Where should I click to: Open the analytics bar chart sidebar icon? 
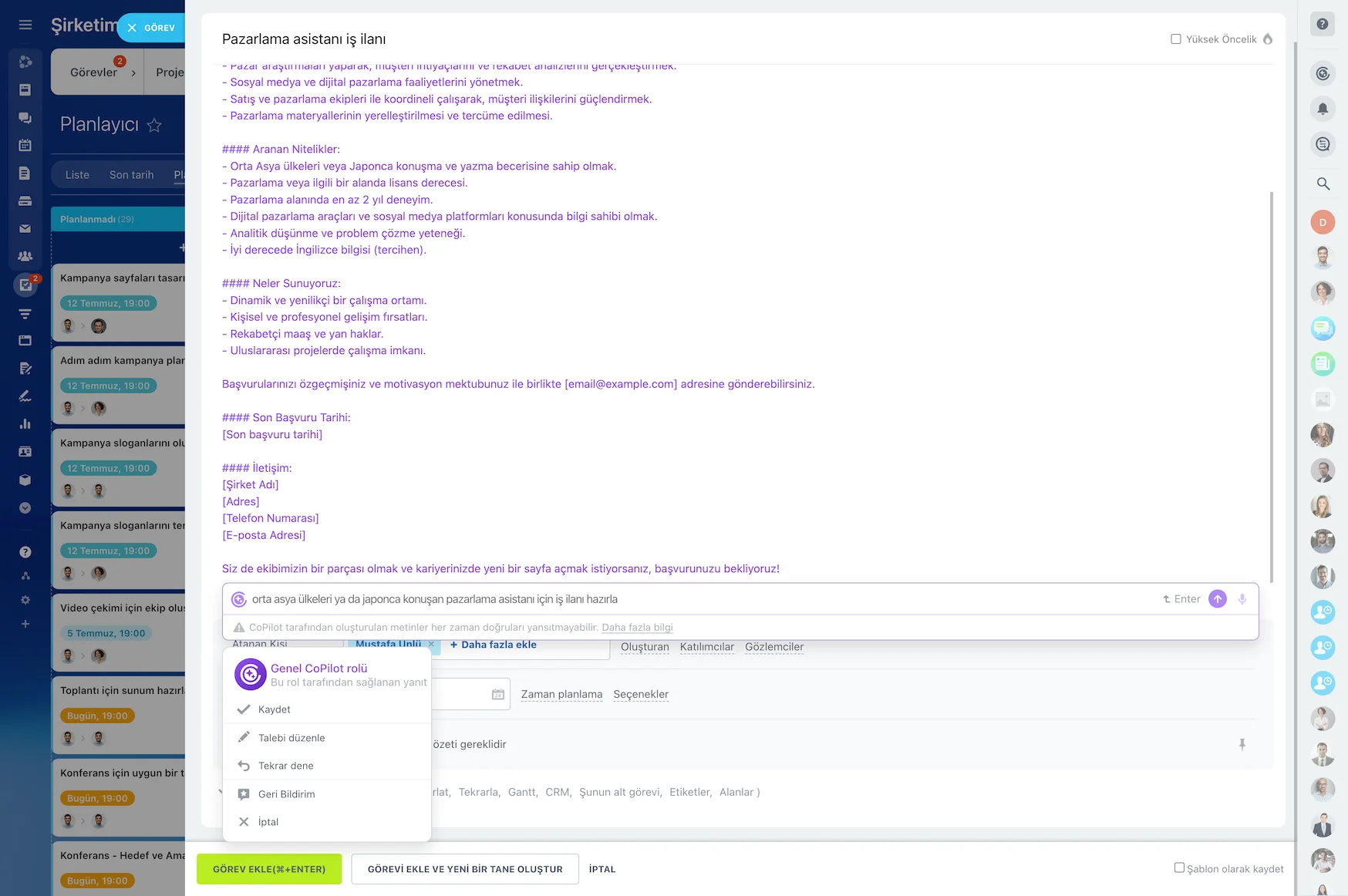tap(25, 424)
